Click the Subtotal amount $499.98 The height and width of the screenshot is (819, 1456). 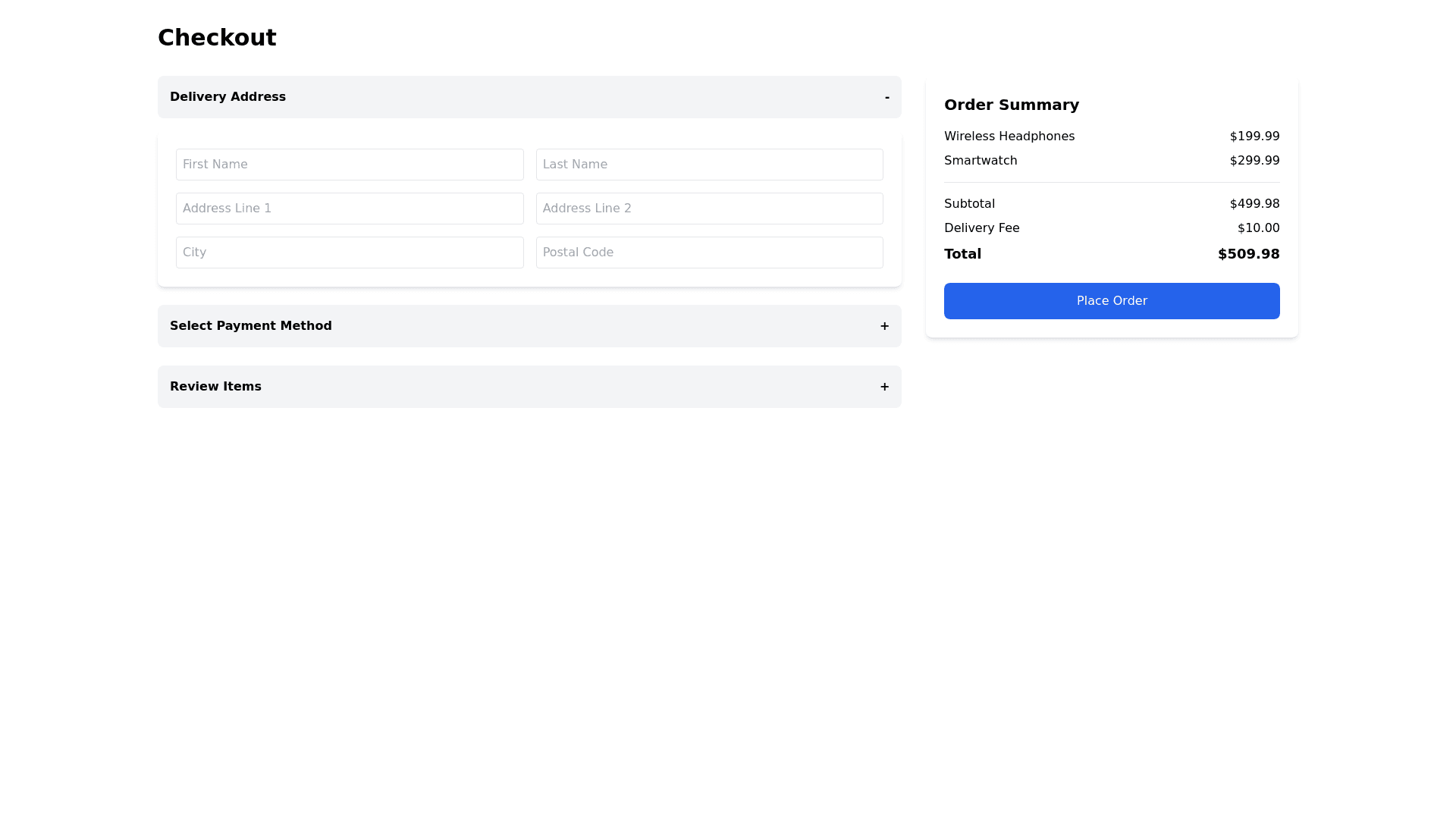click(x=1254, y=204)
